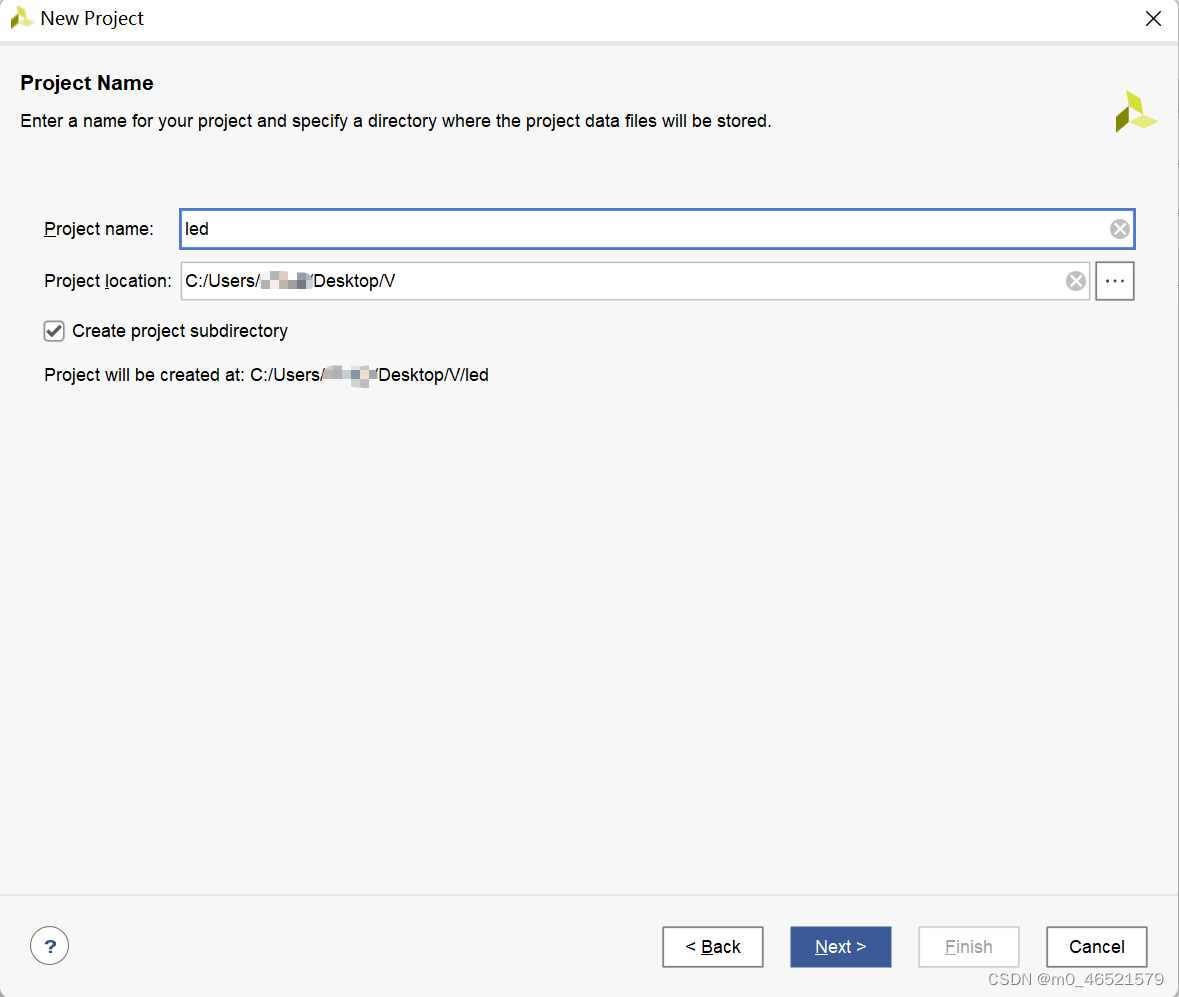This screenshot has height=997, width=1179.
Task: Open help with the question mark button
Action: [x=50, y=944]
